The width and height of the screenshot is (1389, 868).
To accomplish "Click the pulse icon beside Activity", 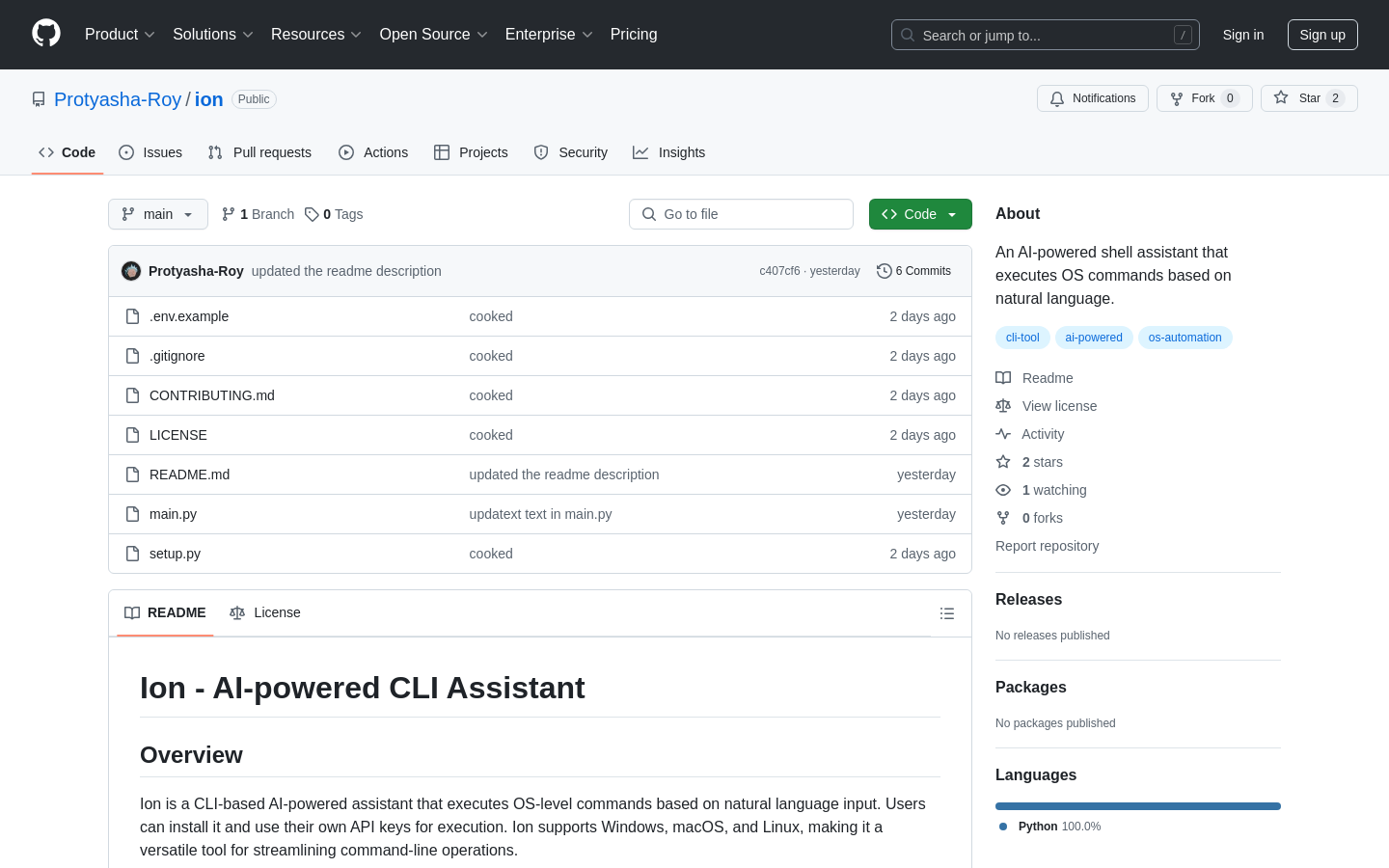I will pos(1003,434).
